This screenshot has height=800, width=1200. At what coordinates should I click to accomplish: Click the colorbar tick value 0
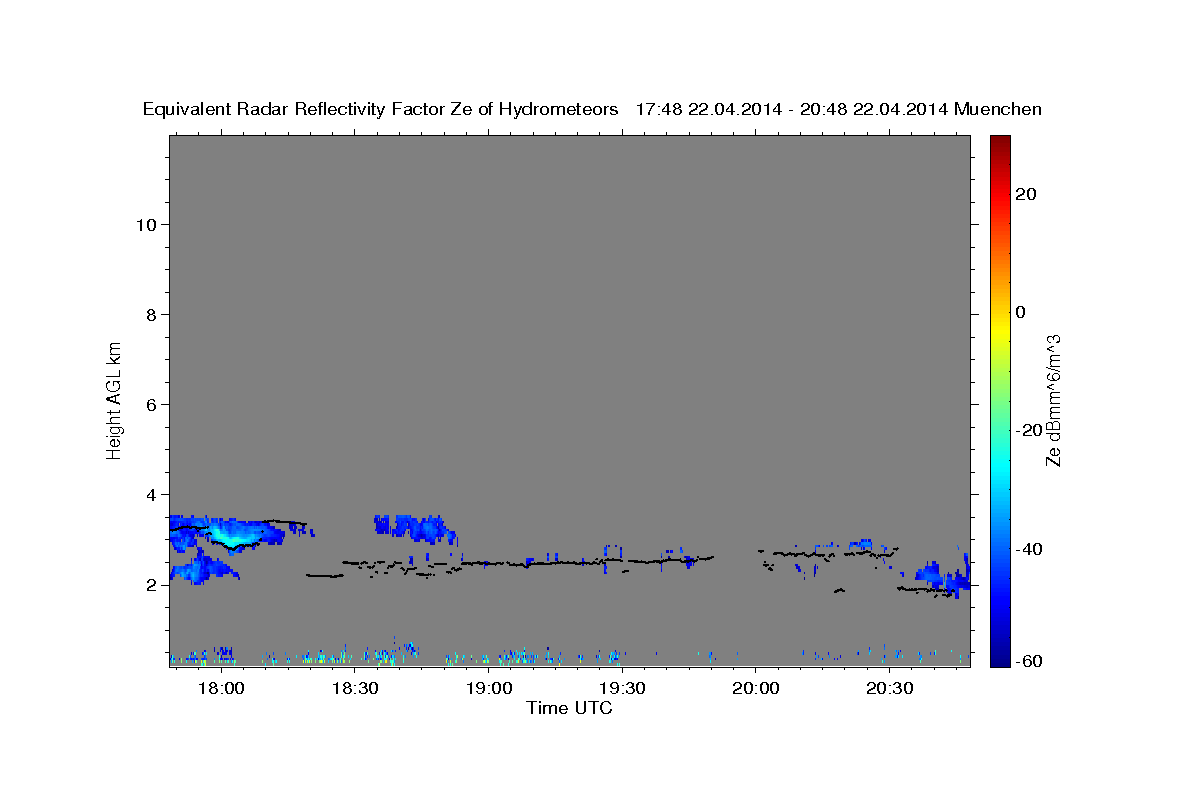click(1020, 312)
